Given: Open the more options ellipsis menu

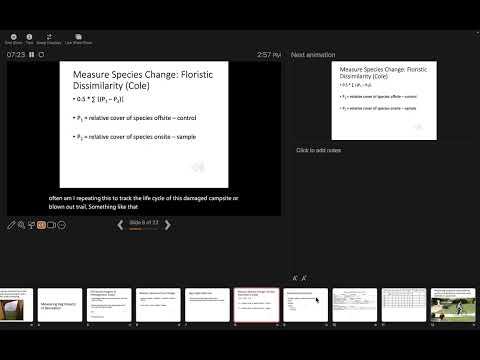Looking at the screenshot, I should pos(62,225).
